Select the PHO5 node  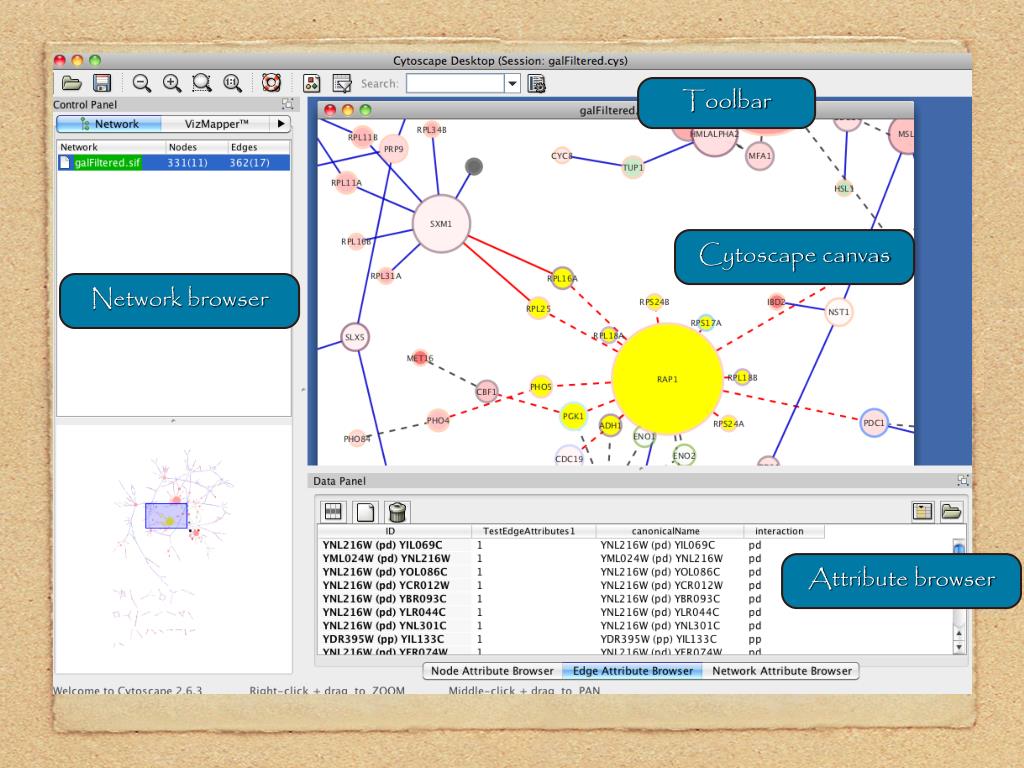[541, 387]
